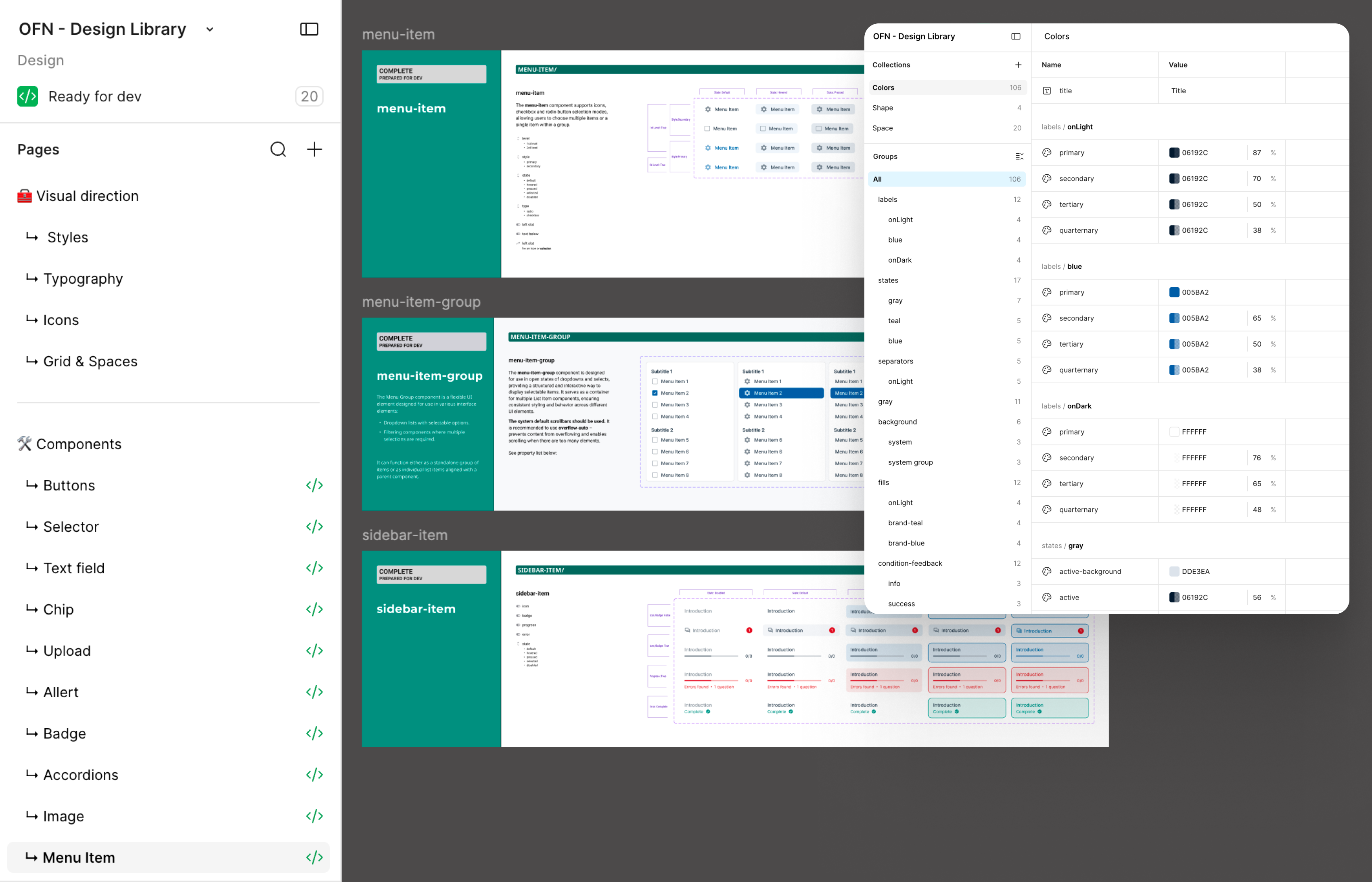Click the dev-mode code icon beside Text field

coord(314,568)
